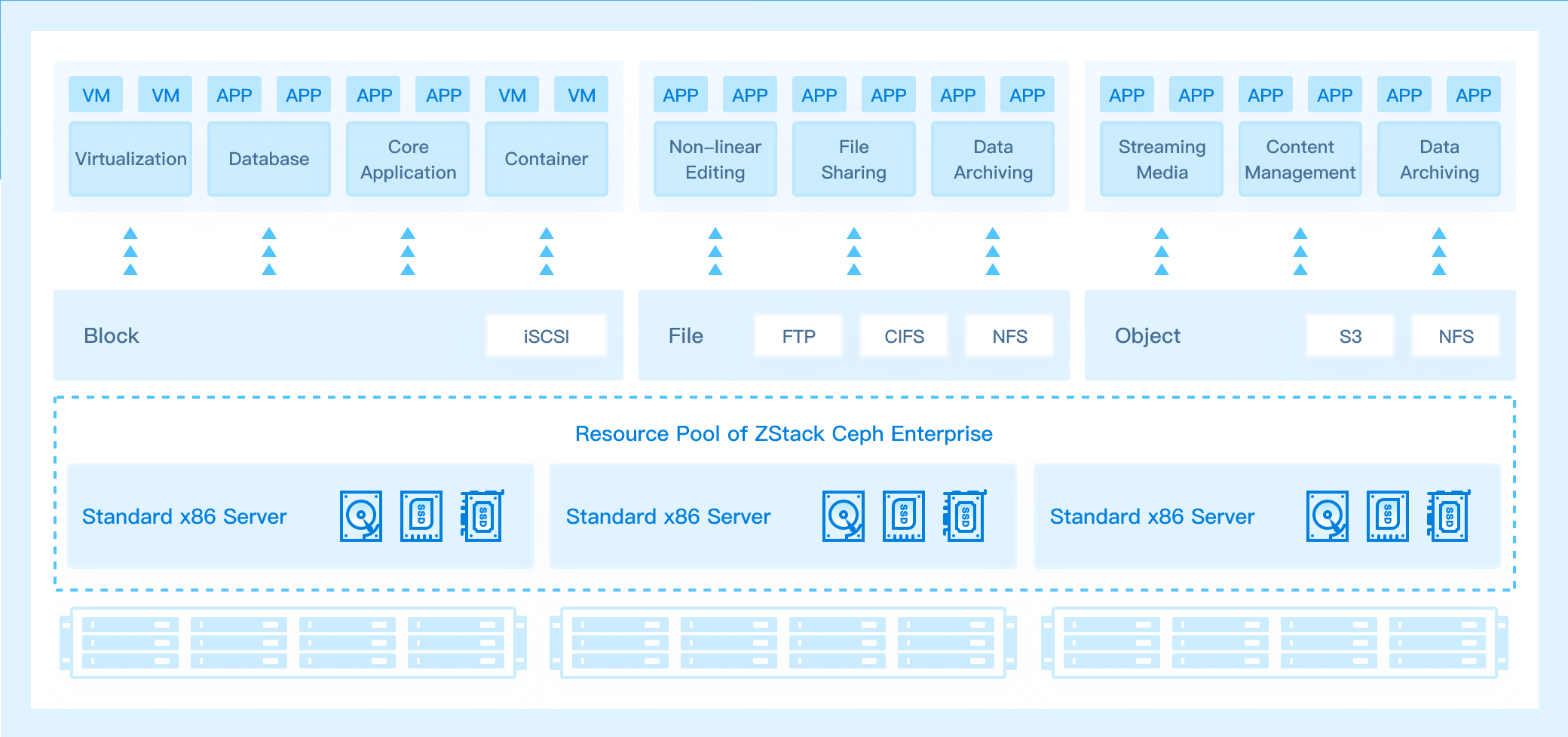Screen dimensions: 1568x737
Task: Select the FTP protocol box
Action: click(x=798, y=336)
